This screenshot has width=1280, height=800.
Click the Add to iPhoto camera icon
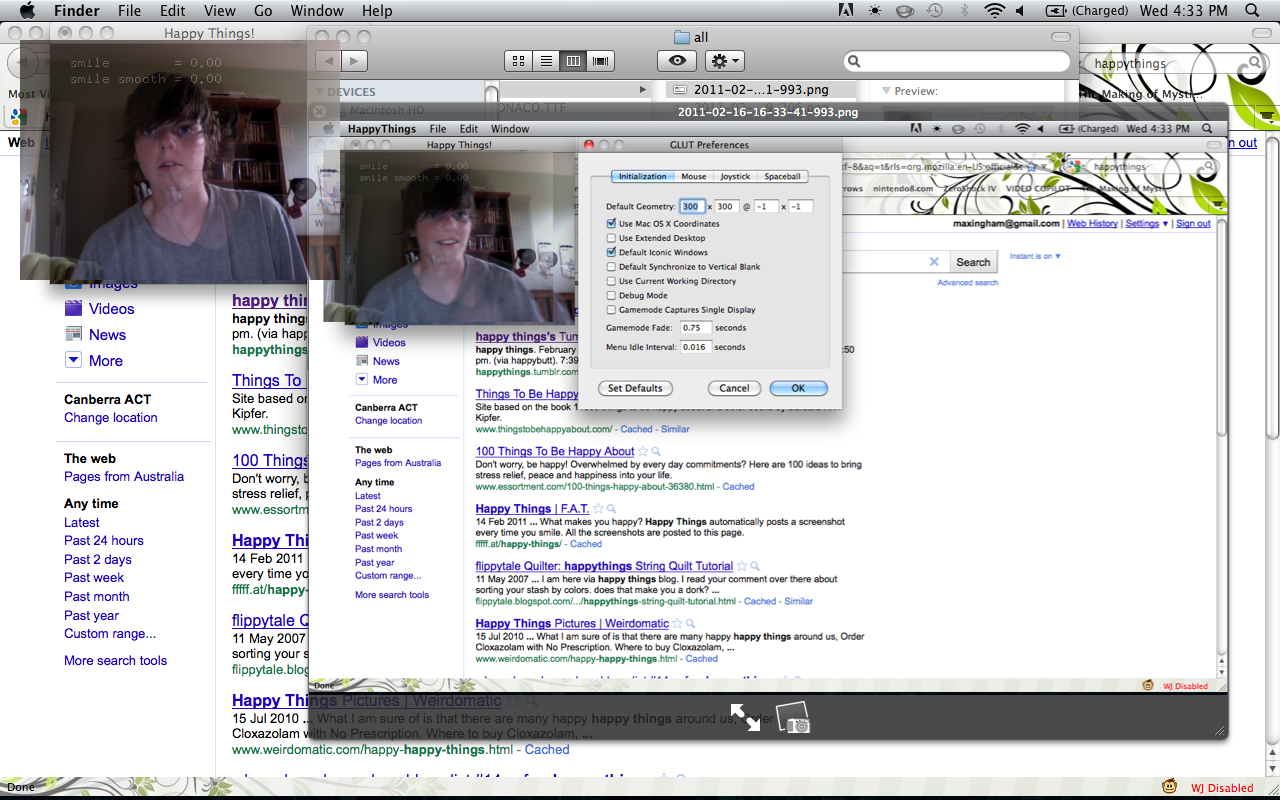pos(793,718)
